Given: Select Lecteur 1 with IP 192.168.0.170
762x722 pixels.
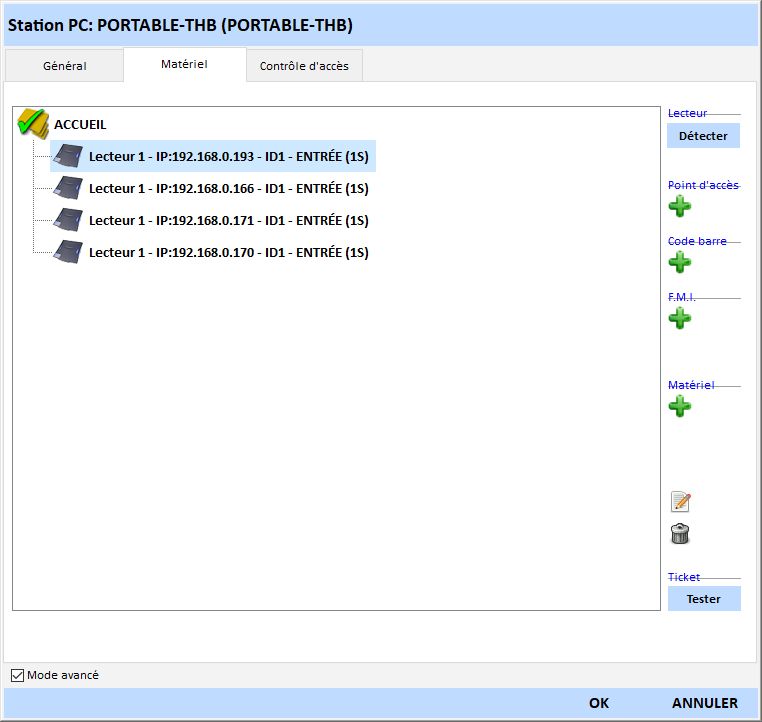Looking at the screenshot, I should click(228, 253).
